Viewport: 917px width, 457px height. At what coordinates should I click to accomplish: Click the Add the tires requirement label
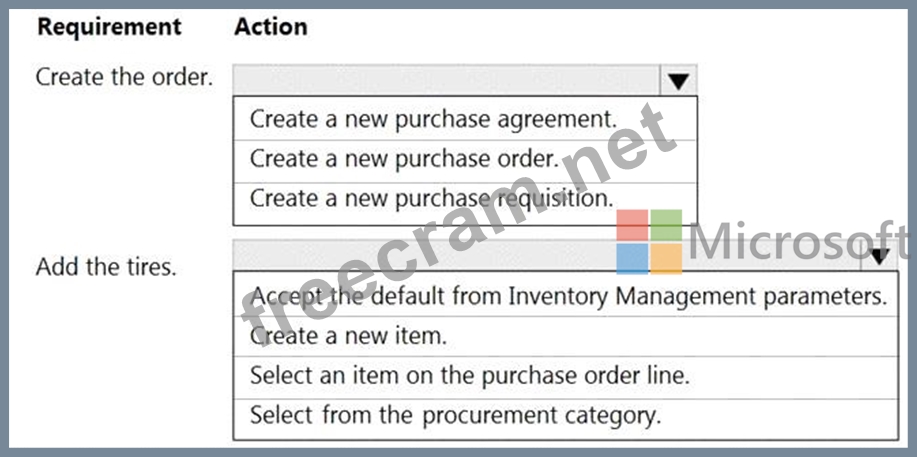click(106, 267)
